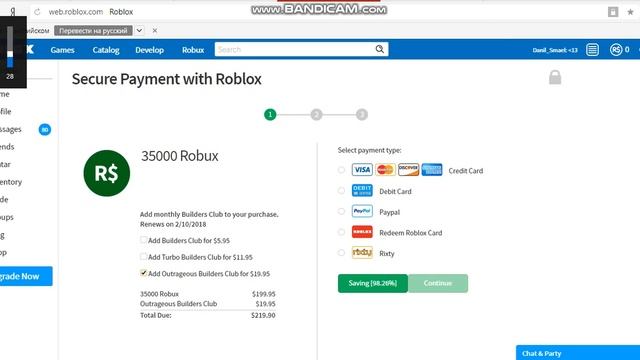Image resolution: width=640 pixels, height=360 pixels.
Task: Open Messages in the sidebar
Action: click(x=11, y=129)
